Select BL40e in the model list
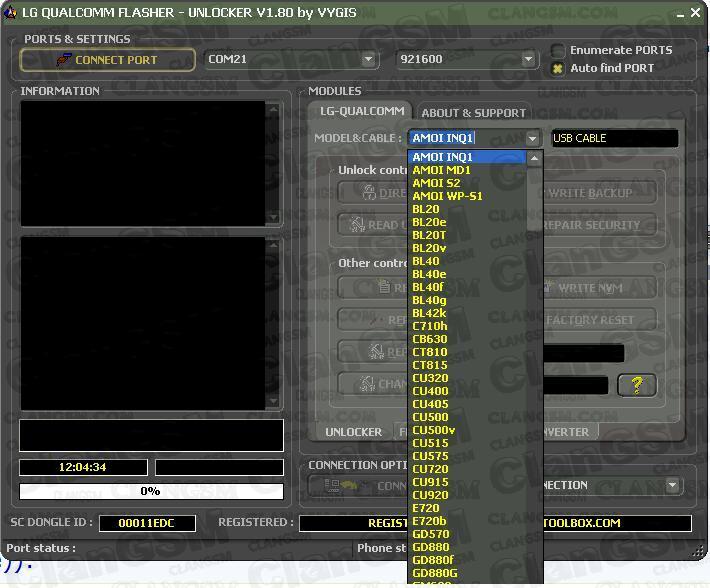Screen dimensions: 710x588 click(467, 274)
